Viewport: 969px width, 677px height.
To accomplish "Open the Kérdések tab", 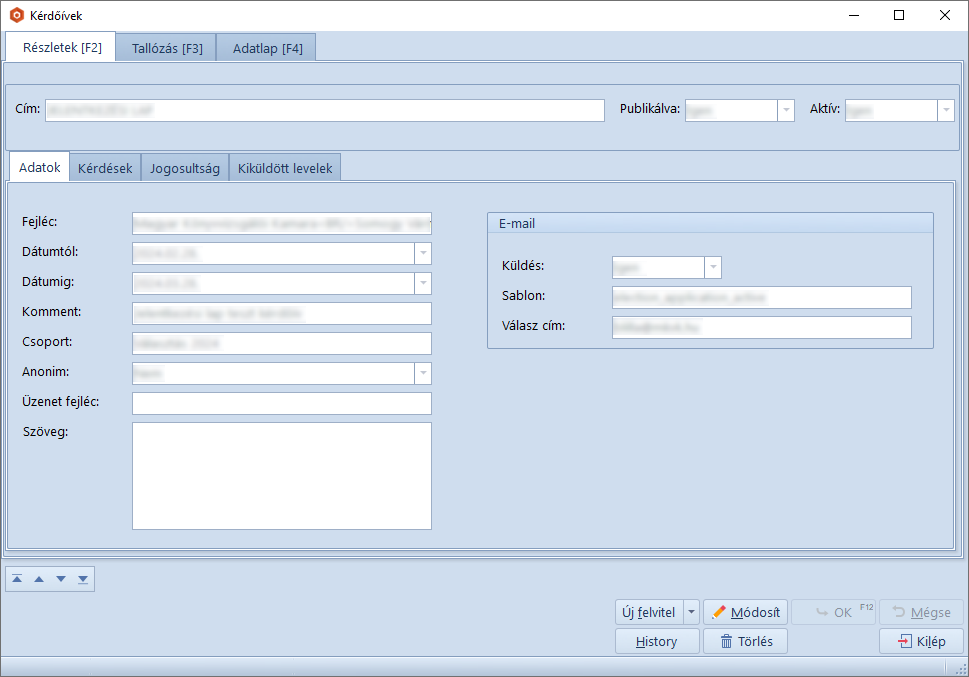I will [105, 168].
